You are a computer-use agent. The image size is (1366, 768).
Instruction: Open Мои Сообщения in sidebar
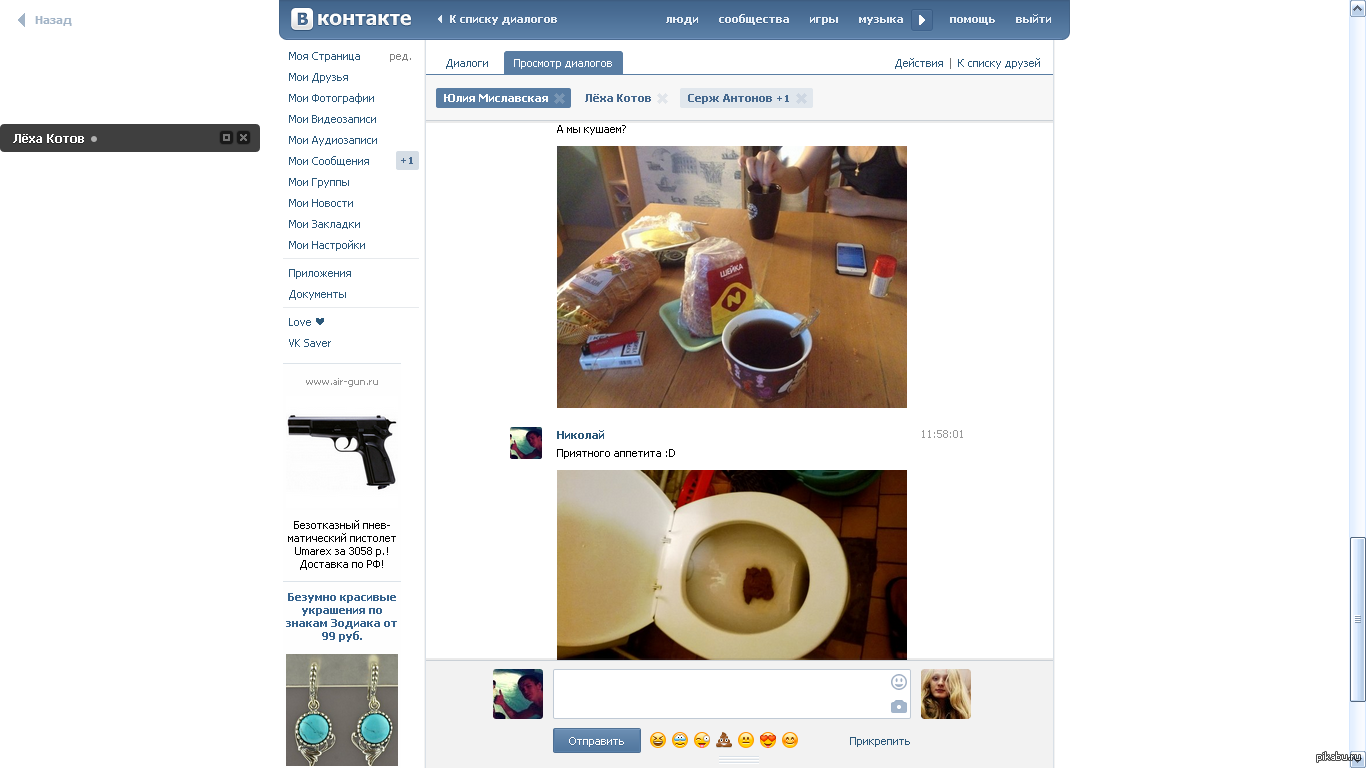coord(329,161)
